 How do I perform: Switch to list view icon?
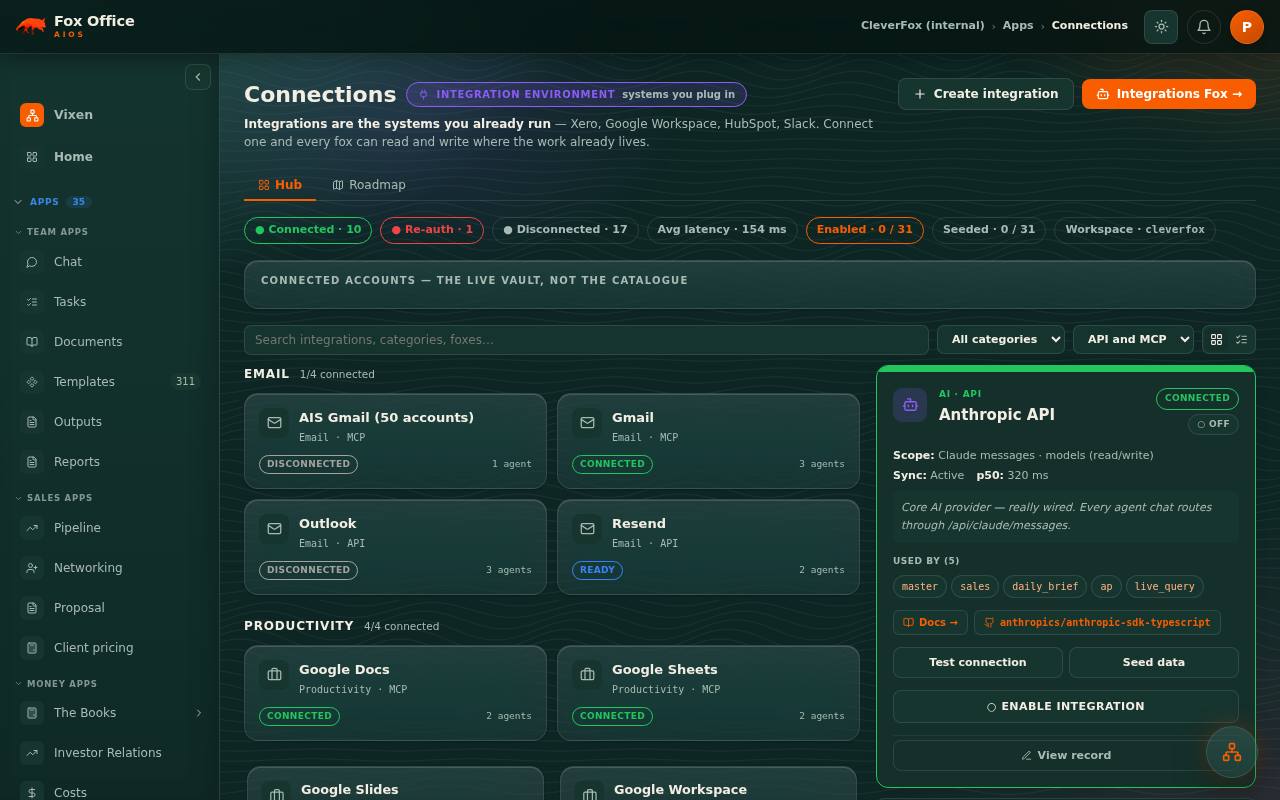tap(1241, 340)
